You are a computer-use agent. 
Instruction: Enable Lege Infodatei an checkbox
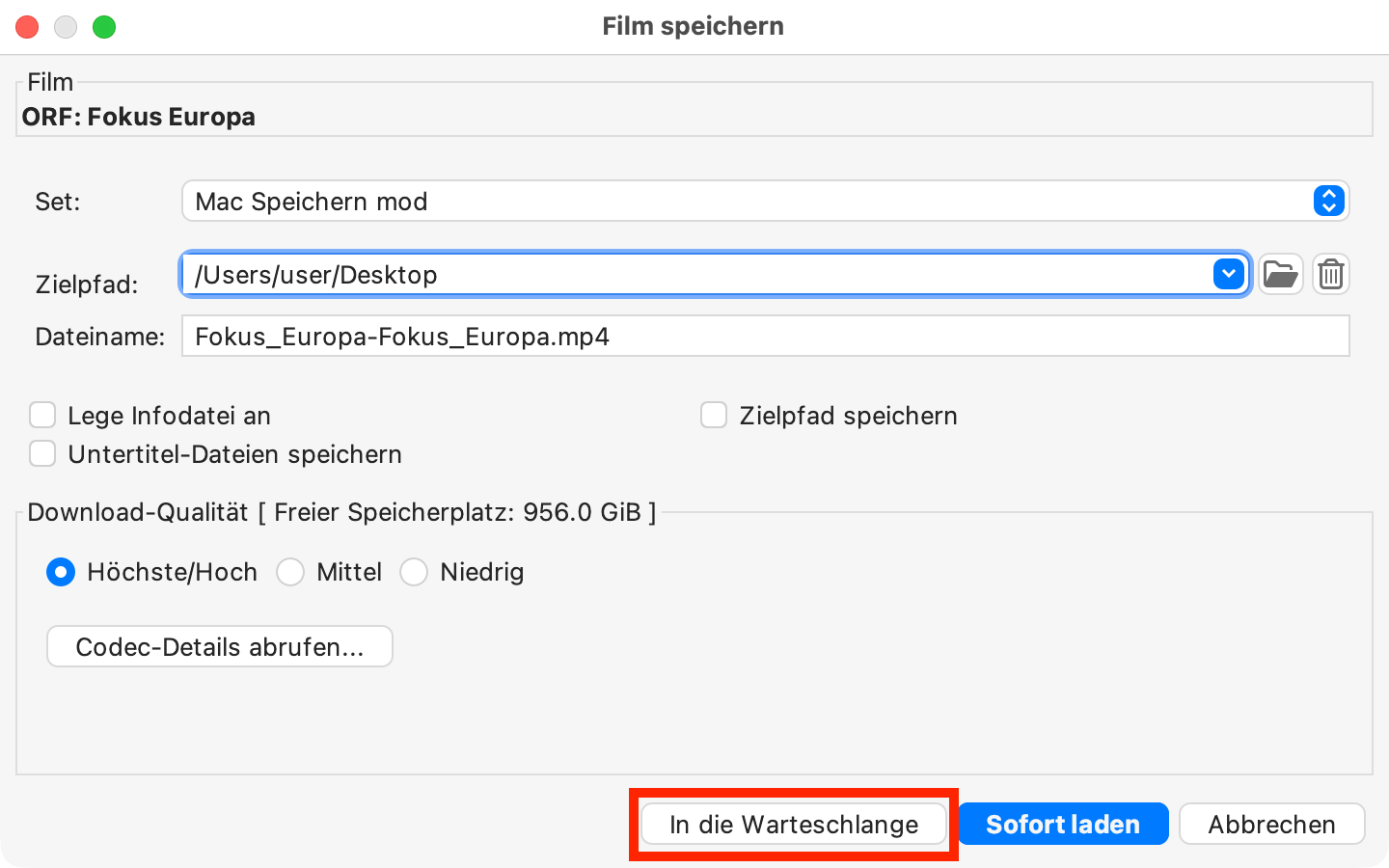[x=42, y=415]
